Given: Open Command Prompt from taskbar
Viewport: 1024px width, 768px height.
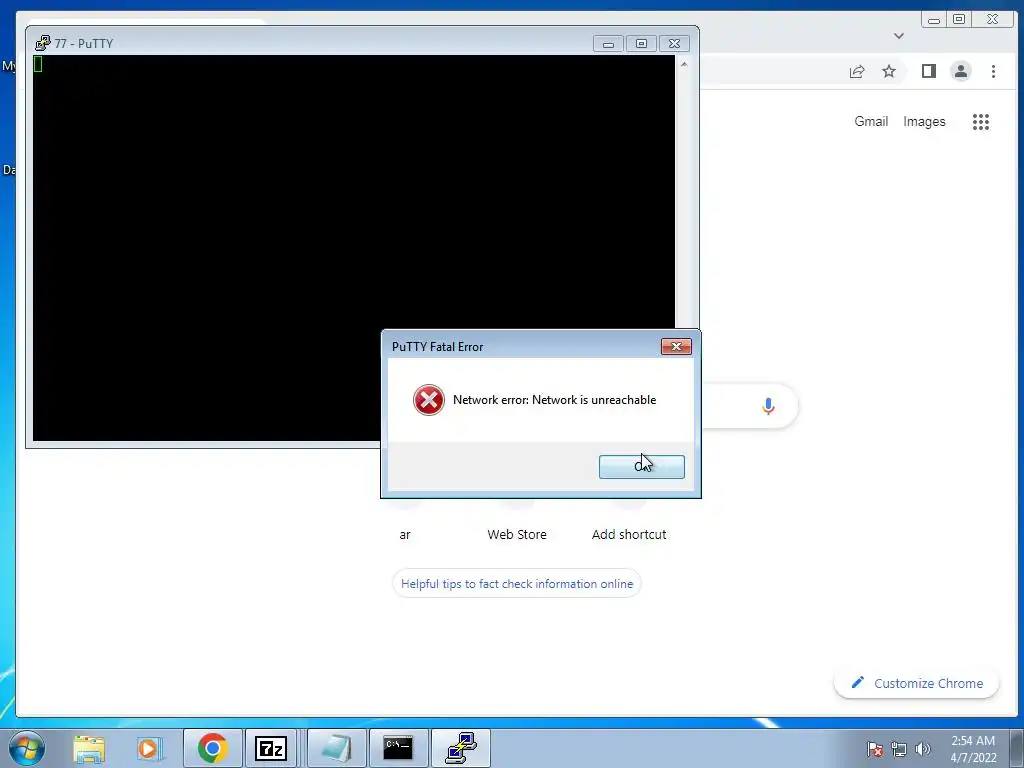Looking at the screenshot, I should [398, 748].
